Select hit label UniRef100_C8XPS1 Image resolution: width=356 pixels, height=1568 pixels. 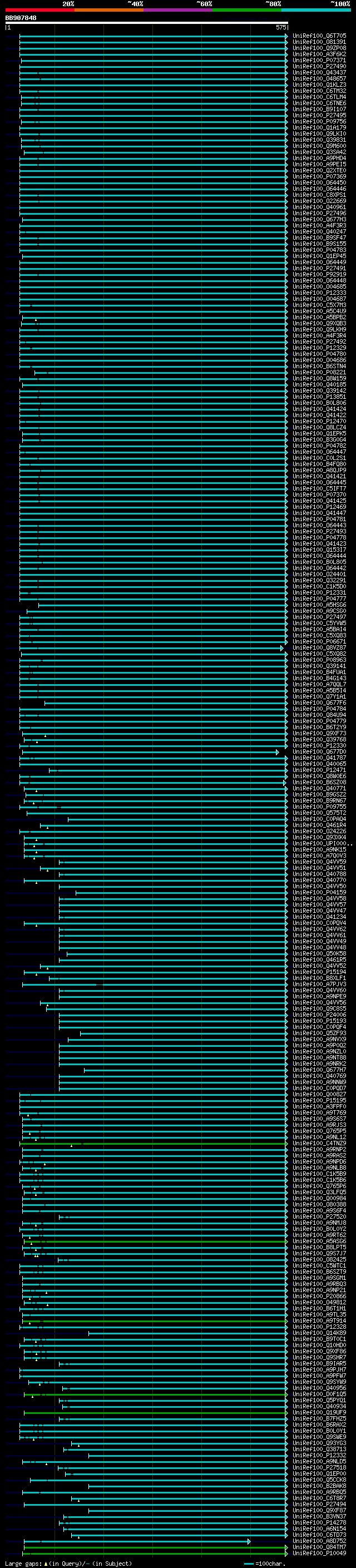point(319,195)
